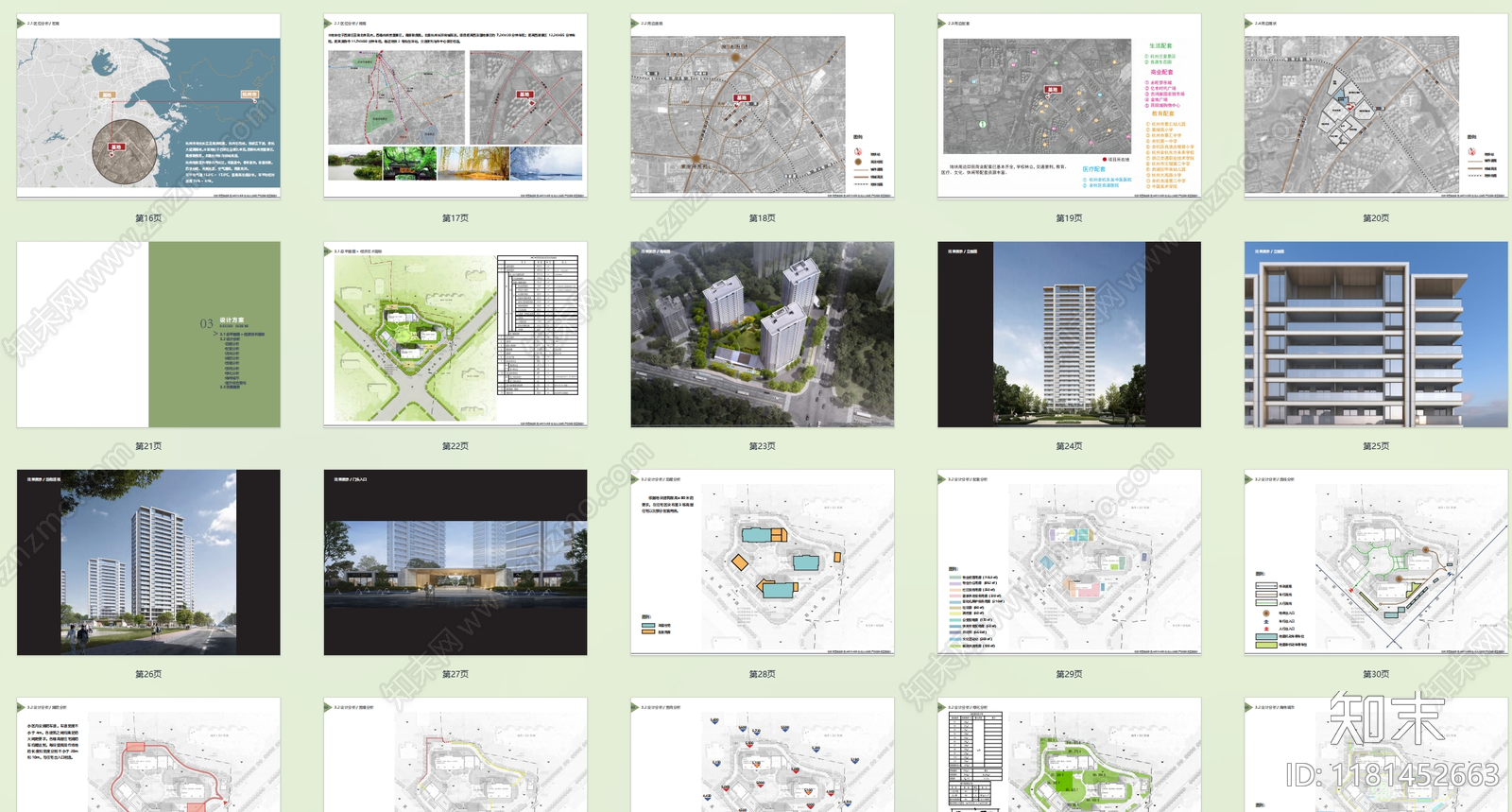The image size is (1512, 812).
Task: Open the page 17 location analysis thumbnail
Action: (x=455, y=106)
